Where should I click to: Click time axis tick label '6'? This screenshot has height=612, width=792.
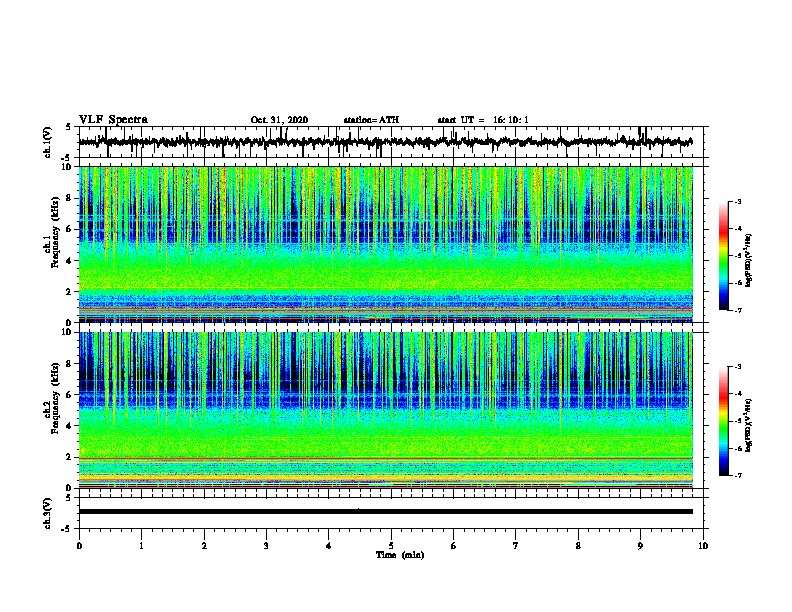454,546
